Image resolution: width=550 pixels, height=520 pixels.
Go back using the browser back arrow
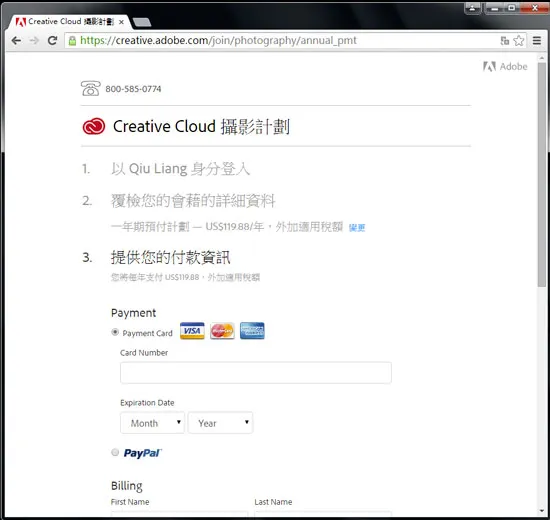pos(16,41)
